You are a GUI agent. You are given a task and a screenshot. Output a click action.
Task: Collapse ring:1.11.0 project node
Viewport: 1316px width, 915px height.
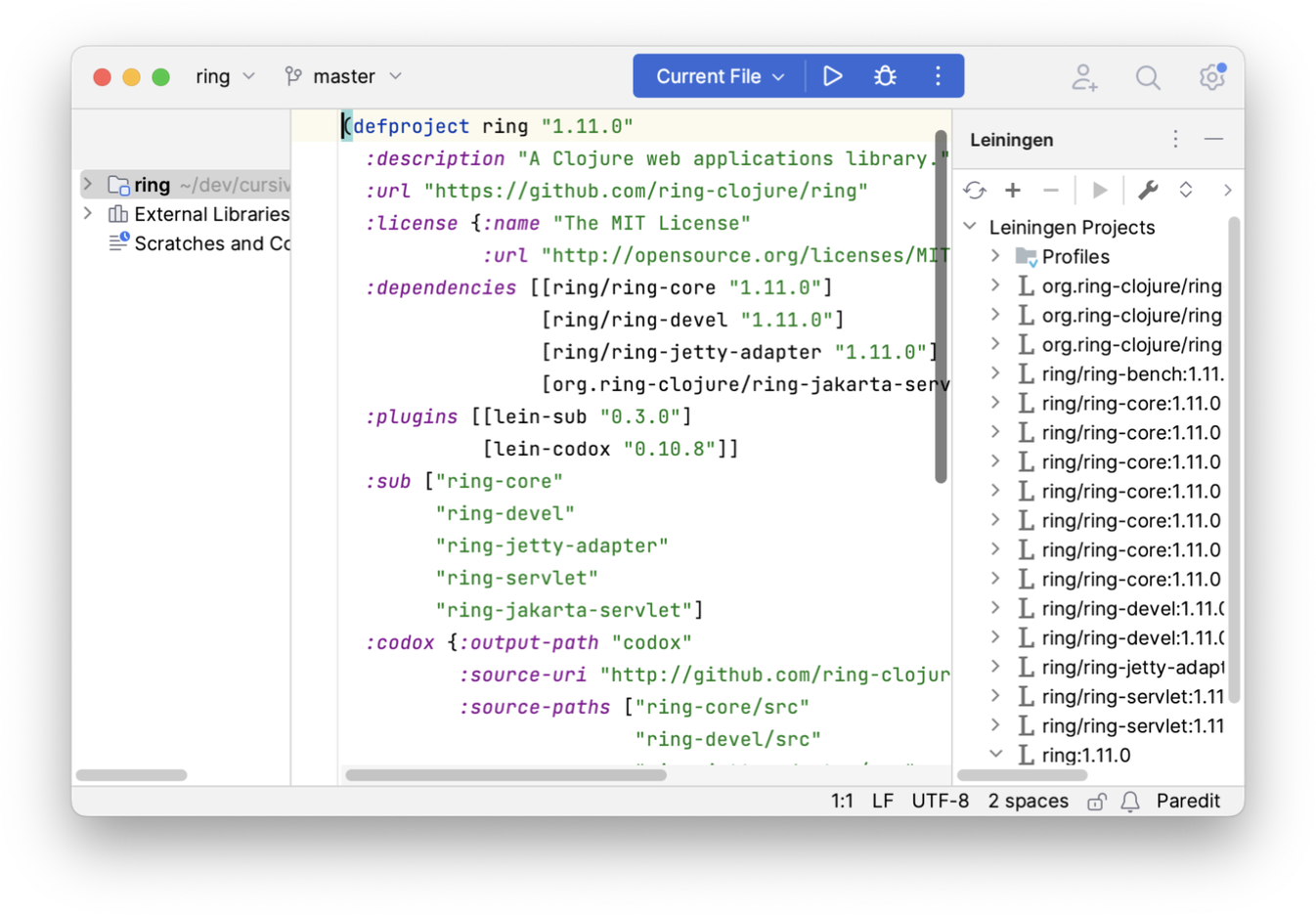click(995, 755)
